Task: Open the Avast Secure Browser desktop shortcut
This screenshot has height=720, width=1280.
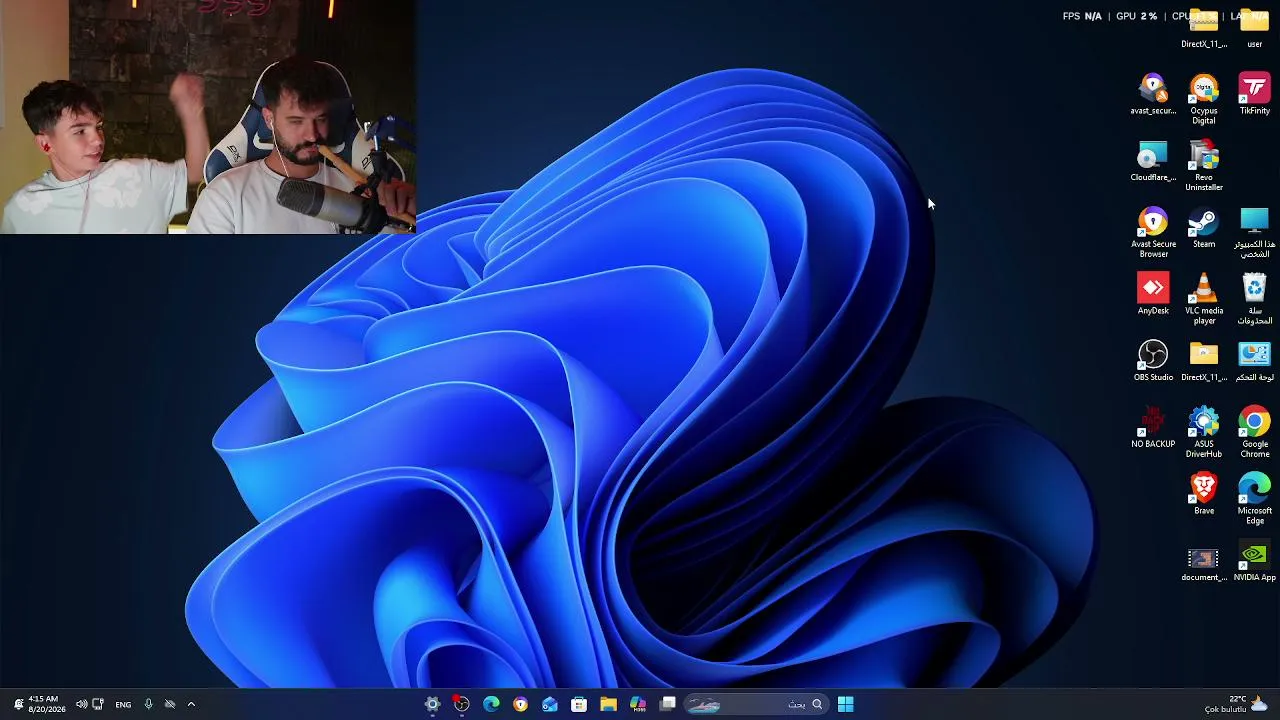Action: (1153, 233)
